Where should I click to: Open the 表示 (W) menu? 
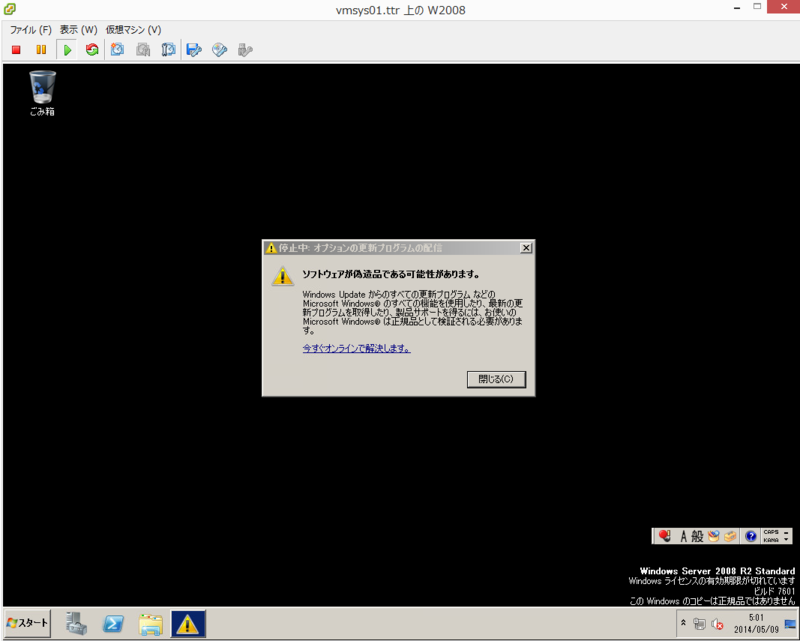tap(78, 30)
